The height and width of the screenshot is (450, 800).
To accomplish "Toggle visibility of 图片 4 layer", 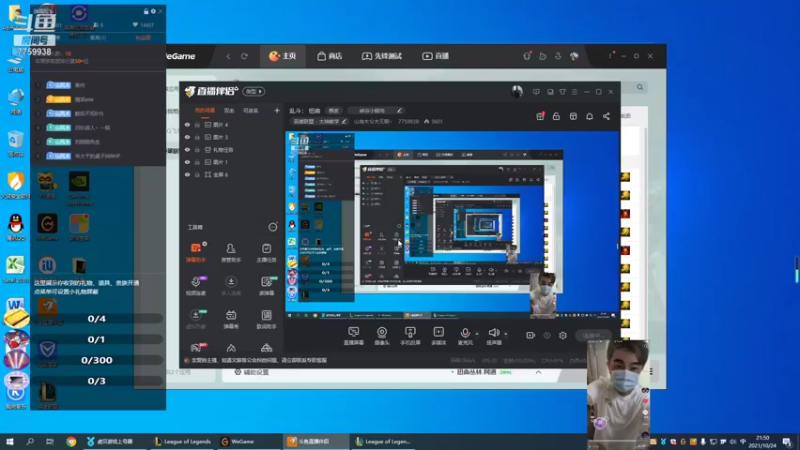I will 187,124.
